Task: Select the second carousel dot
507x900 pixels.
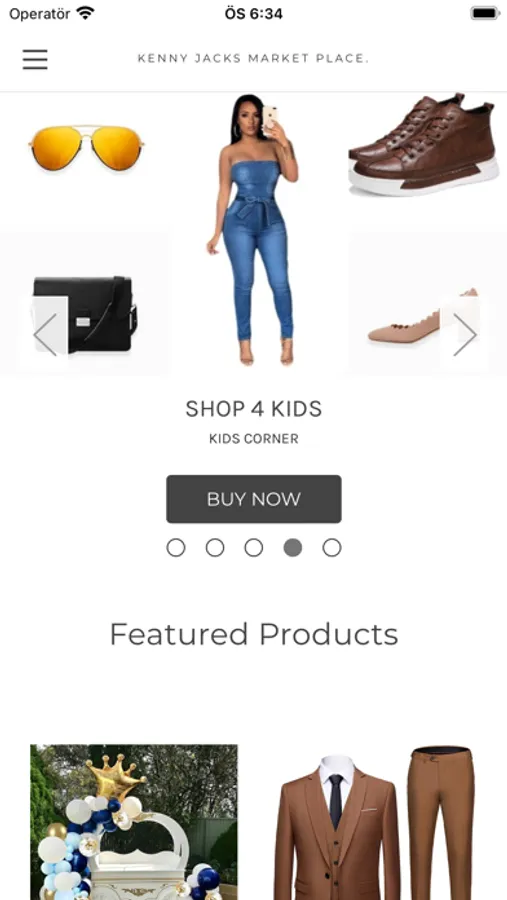Action: pyautogui.click(x=215, y=548)
